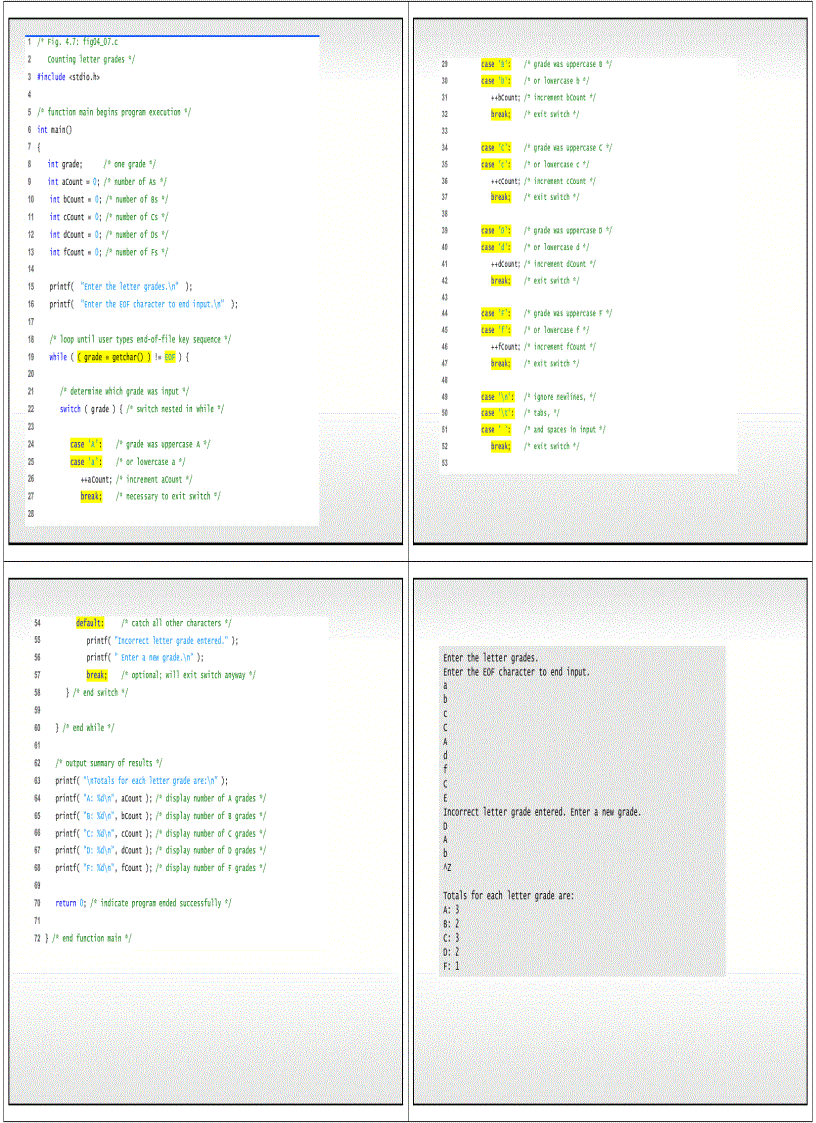Click the 'return 0;' statement

[70, 903]
